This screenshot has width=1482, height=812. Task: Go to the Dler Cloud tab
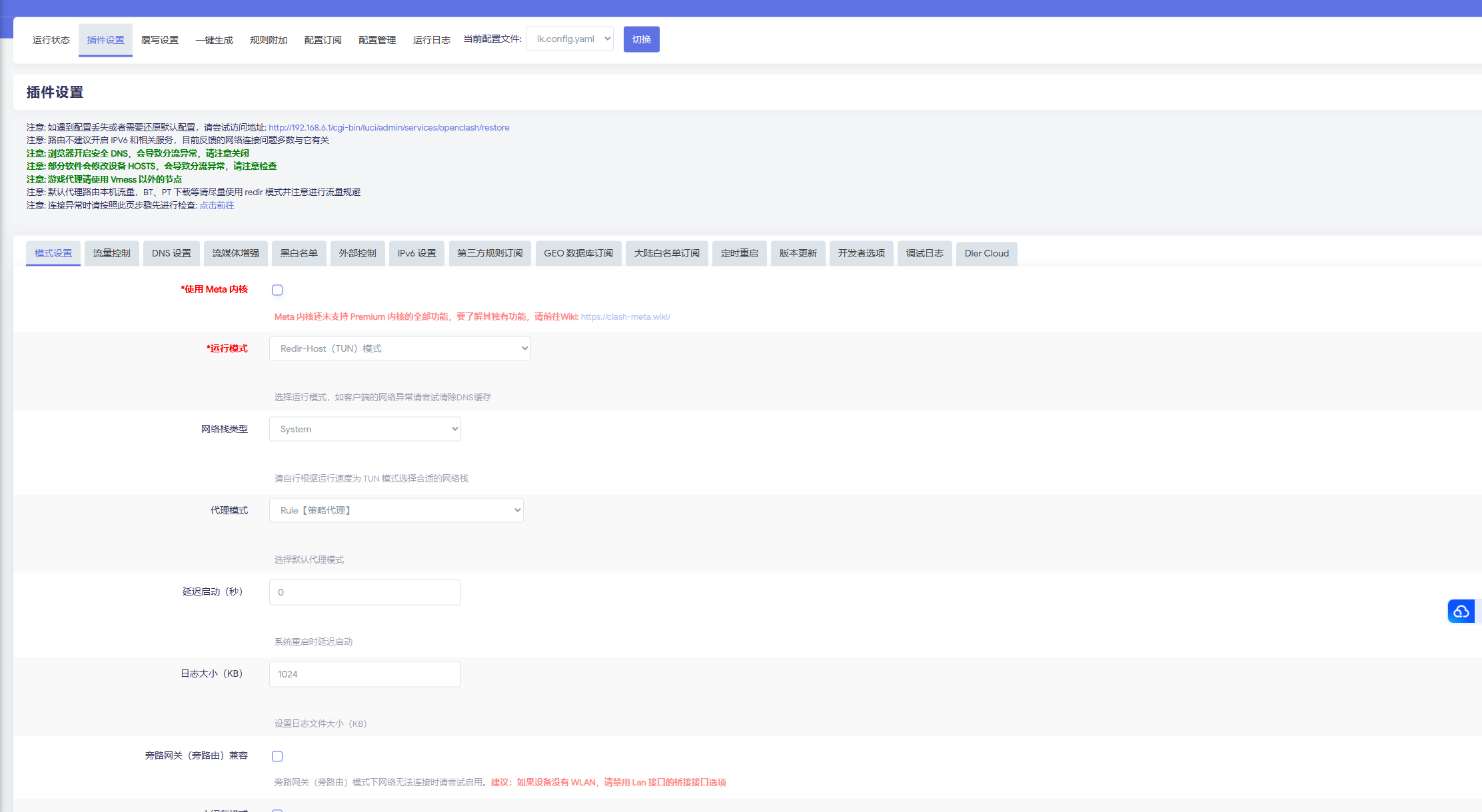pyautogui.click(x=986, y=253)
